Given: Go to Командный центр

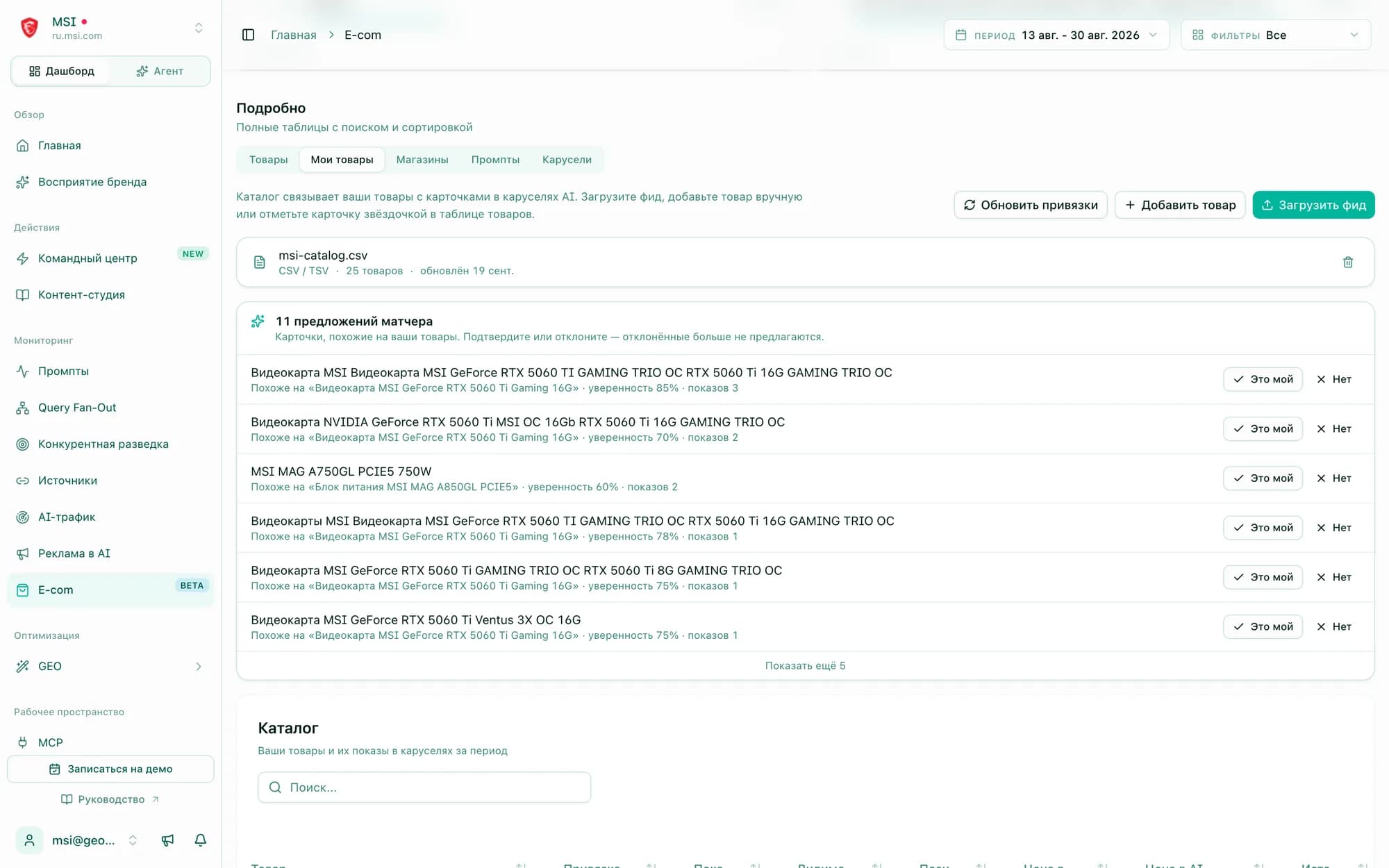Looking at the screenshot, I should click(x=111, y=258).
